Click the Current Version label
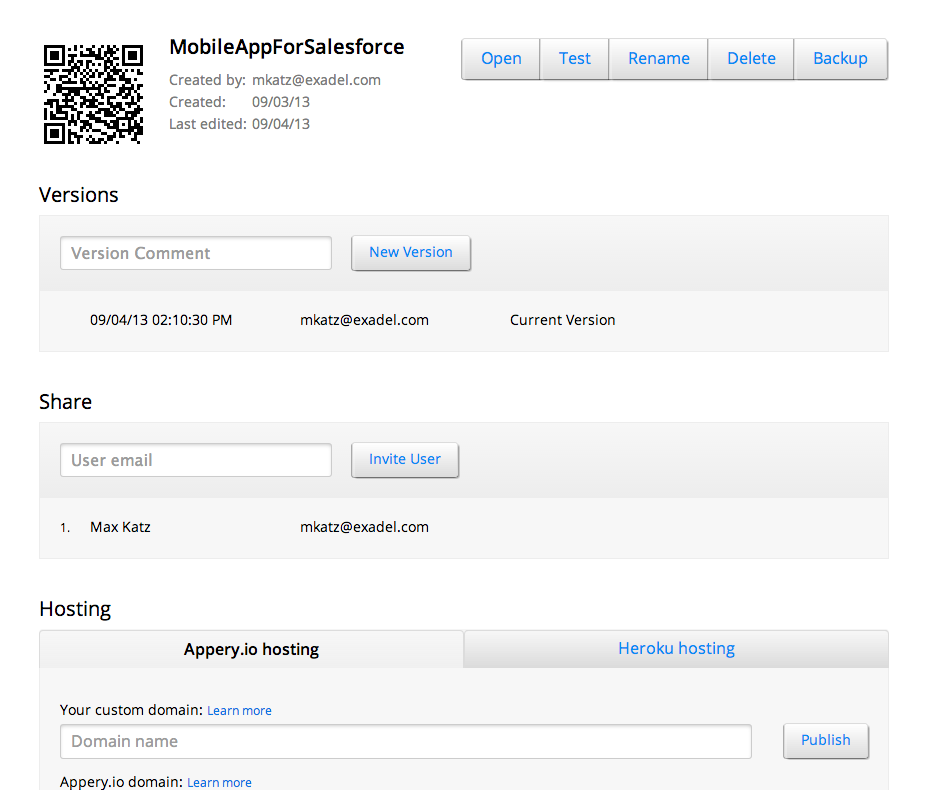The height and width of the screenshot is (790, 925). click(x=562, y=320)
